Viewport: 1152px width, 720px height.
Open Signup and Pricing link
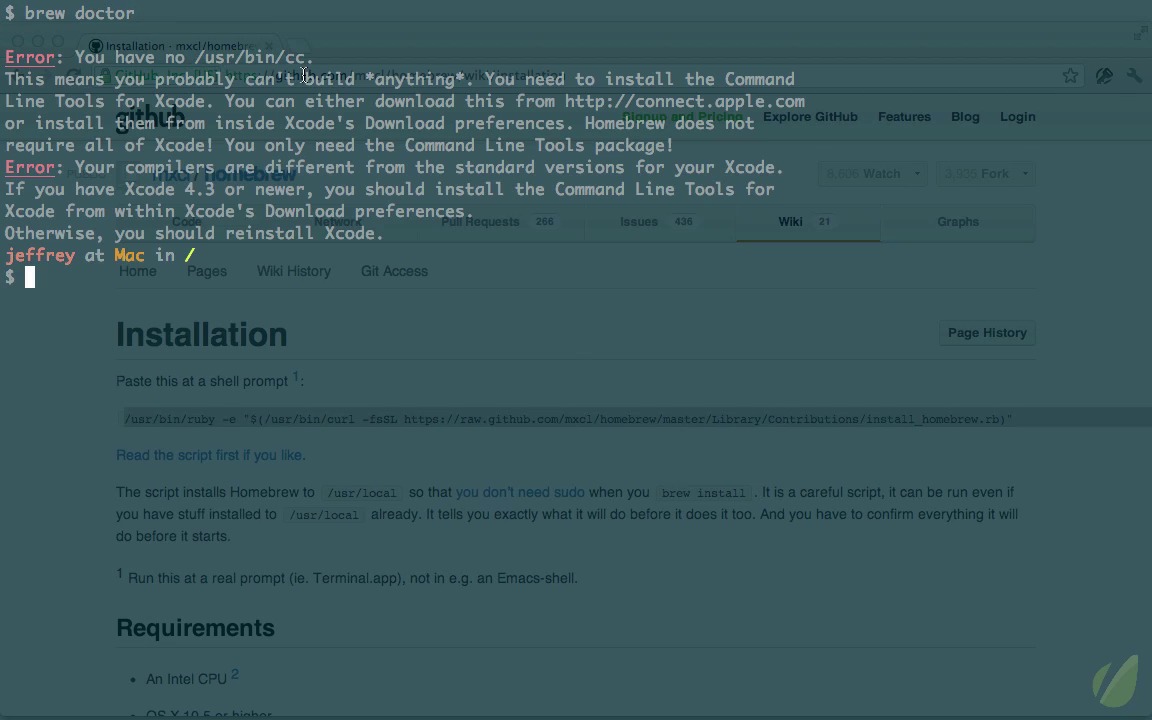pos(683,116)
